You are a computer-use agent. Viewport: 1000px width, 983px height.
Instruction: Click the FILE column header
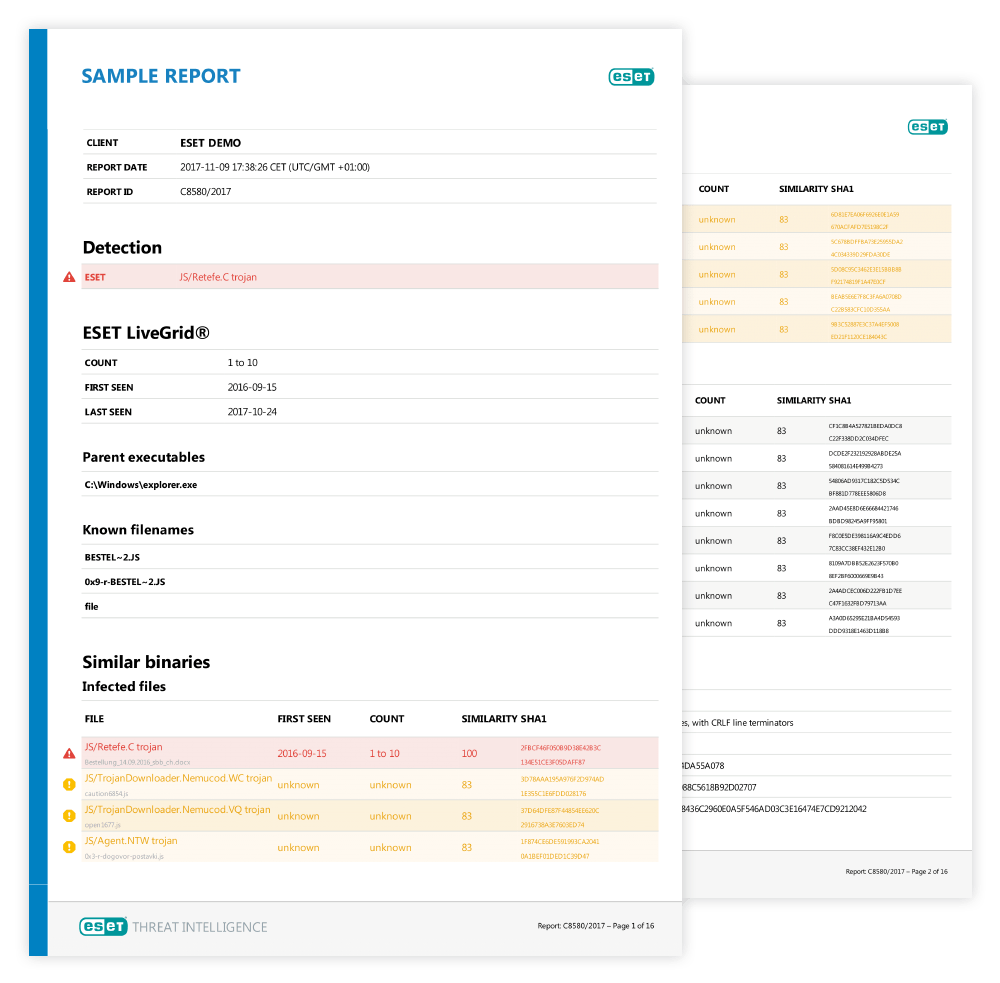click(94, 719)
